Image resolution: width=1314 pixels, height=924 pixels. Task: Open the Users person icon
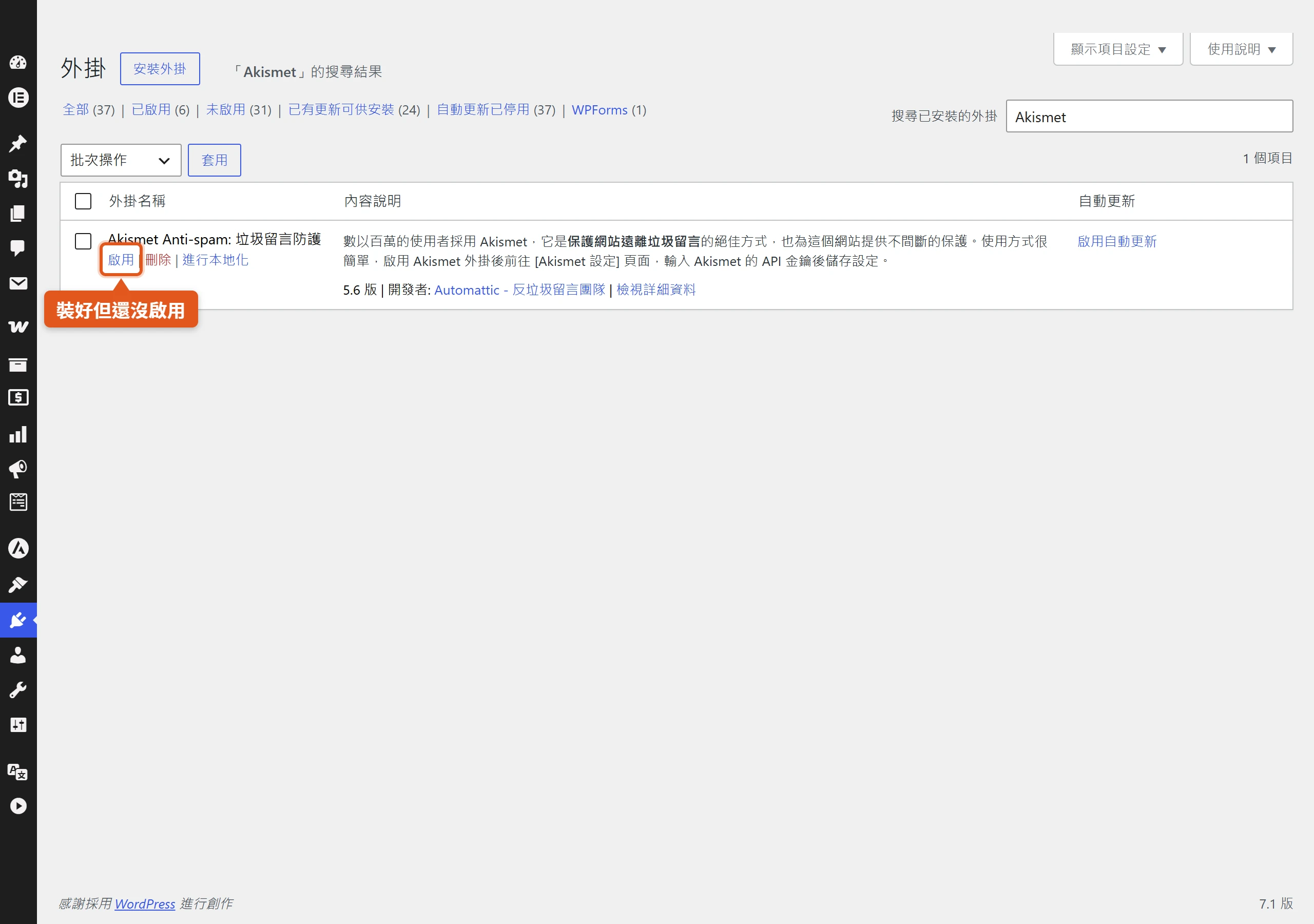18,655
